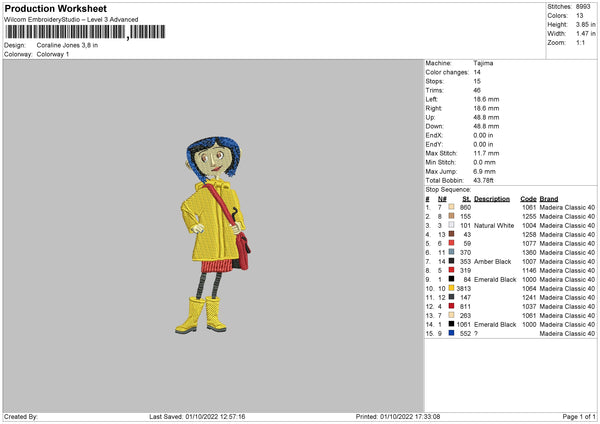600x424 pixels.
Task: Select the tan swatch at stop 2
Action: coord(452,216)
